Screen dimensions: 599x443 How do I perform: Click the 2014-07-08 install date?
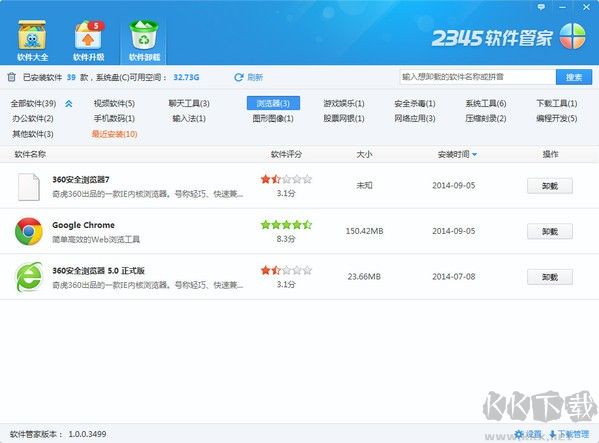click(x=453, y=276)
